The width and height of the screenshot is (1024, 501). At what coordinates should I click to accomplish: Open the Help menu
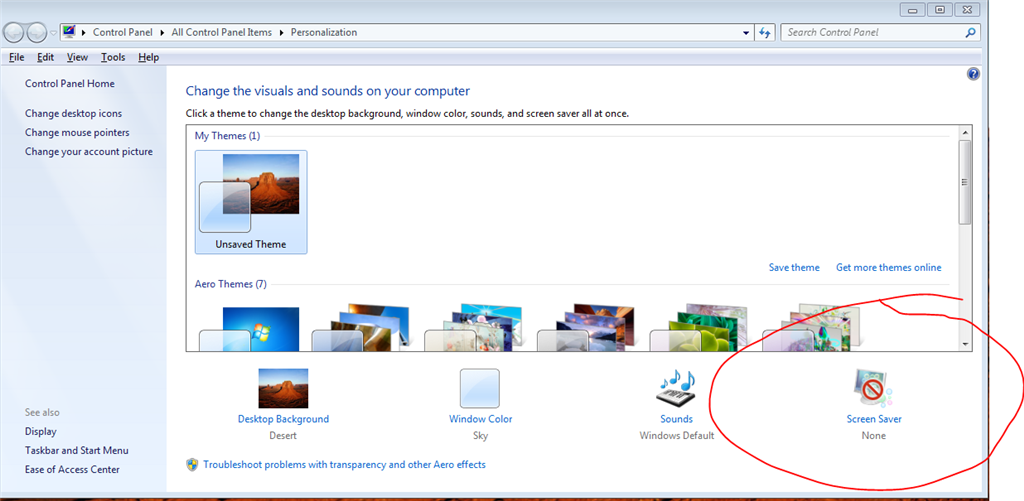tap(149, 57)
